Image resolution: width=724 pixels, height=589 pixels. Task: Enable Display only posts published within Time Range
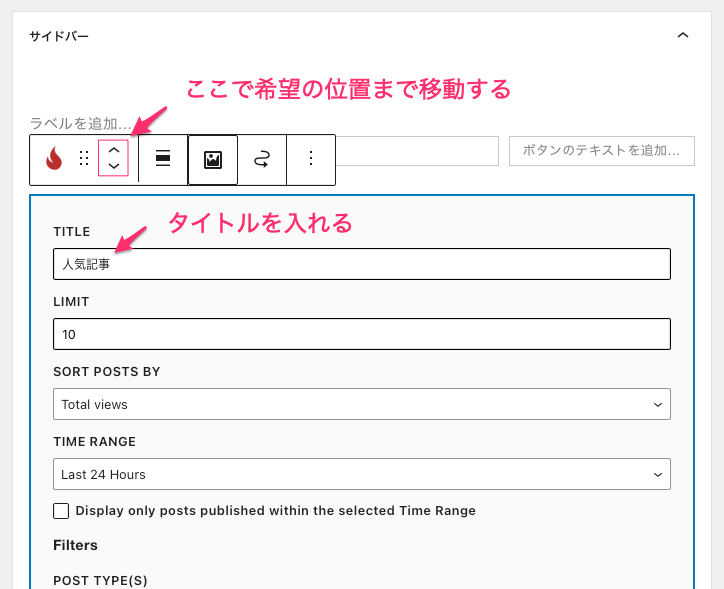click(x=62, y=511)
